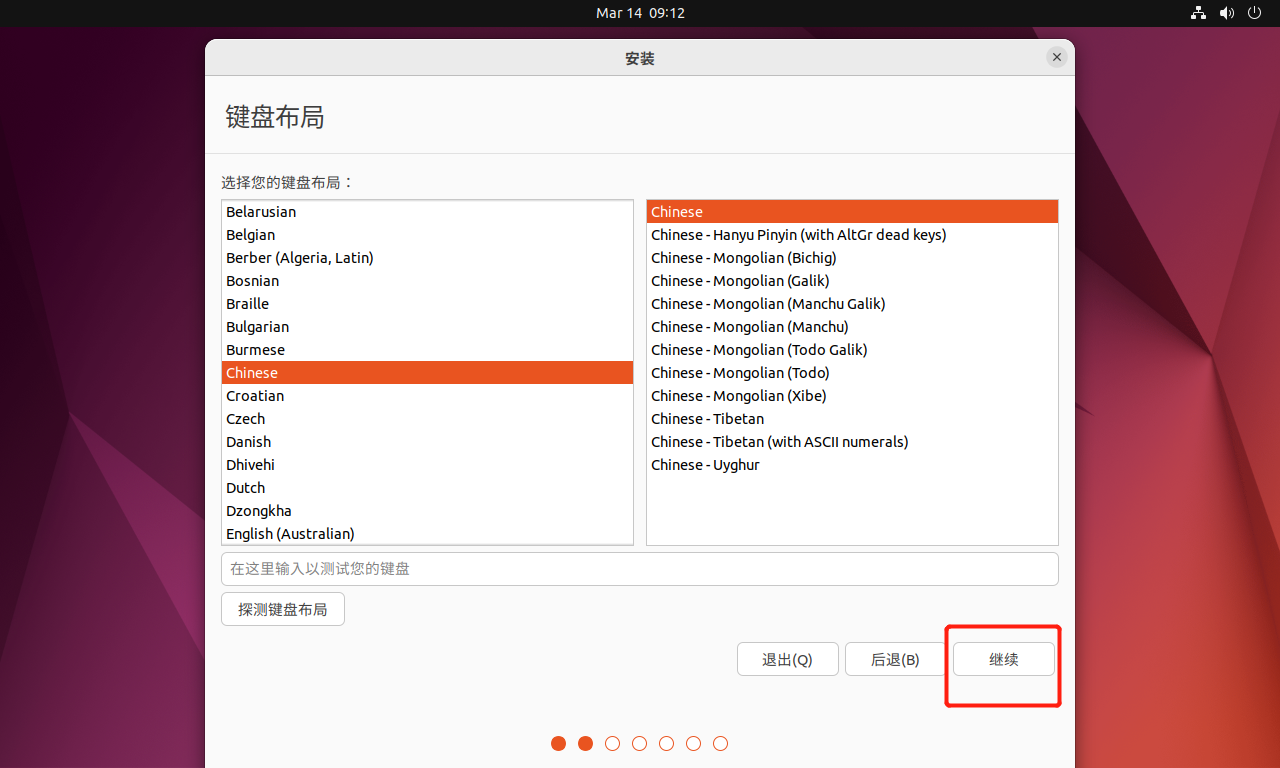
Task: Select Chinese - Mongolian (Todo Galik) variant
Action: point(852,350)
